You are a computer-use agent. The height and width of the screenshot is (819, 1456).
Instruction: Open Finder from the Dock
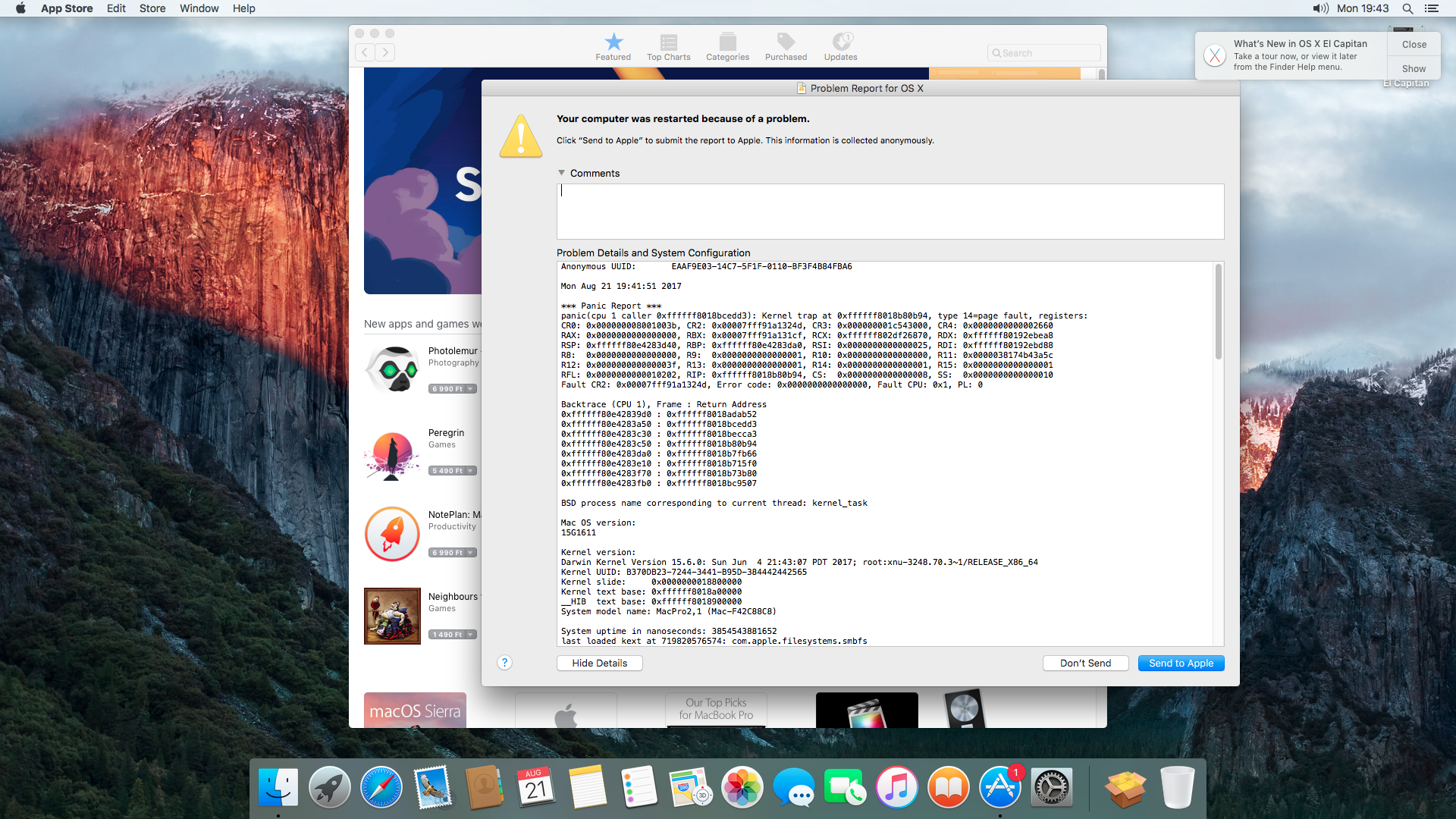click(x=278, y=787)
